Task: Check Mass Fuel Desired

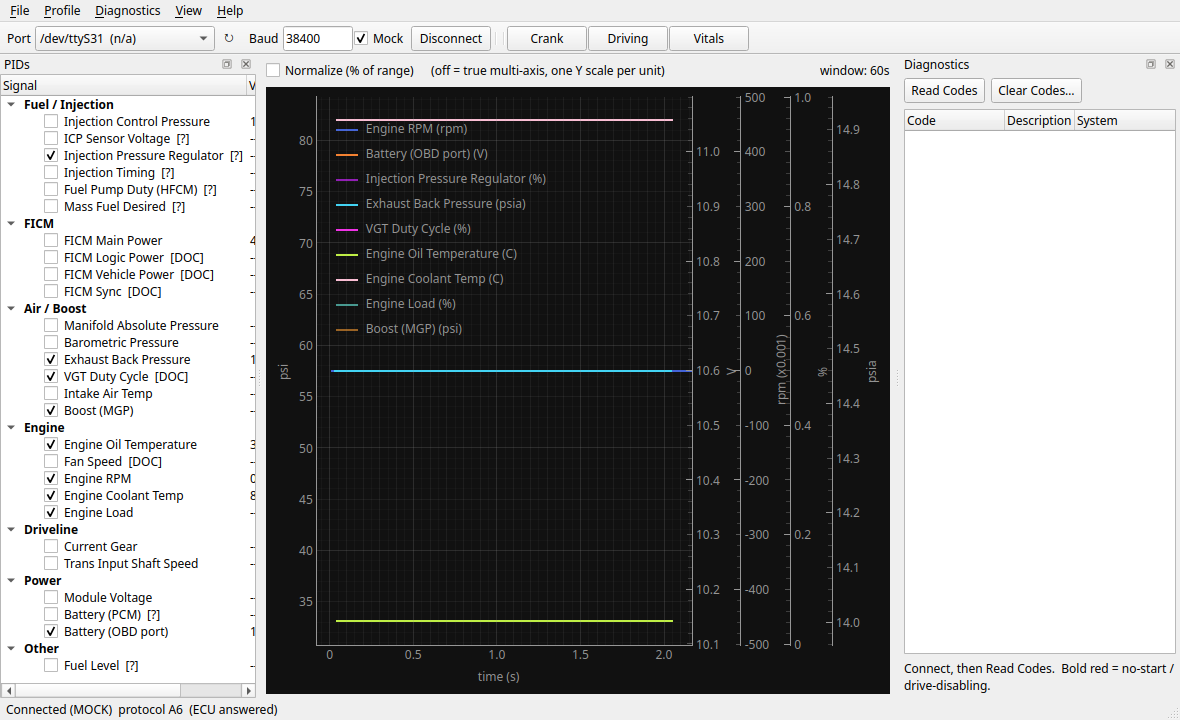Action: 51,206
